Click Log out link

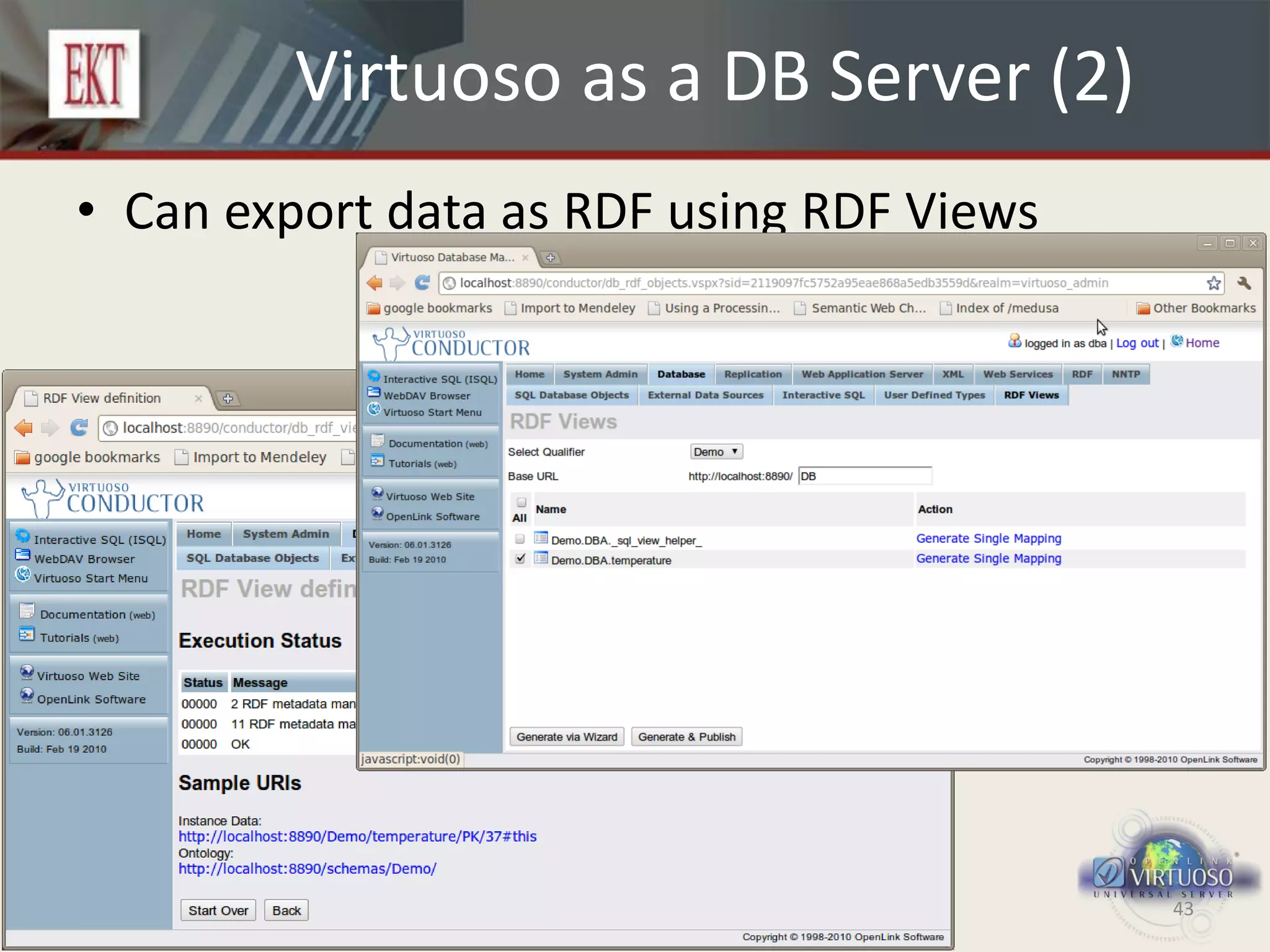click(x=1137, y=343)
